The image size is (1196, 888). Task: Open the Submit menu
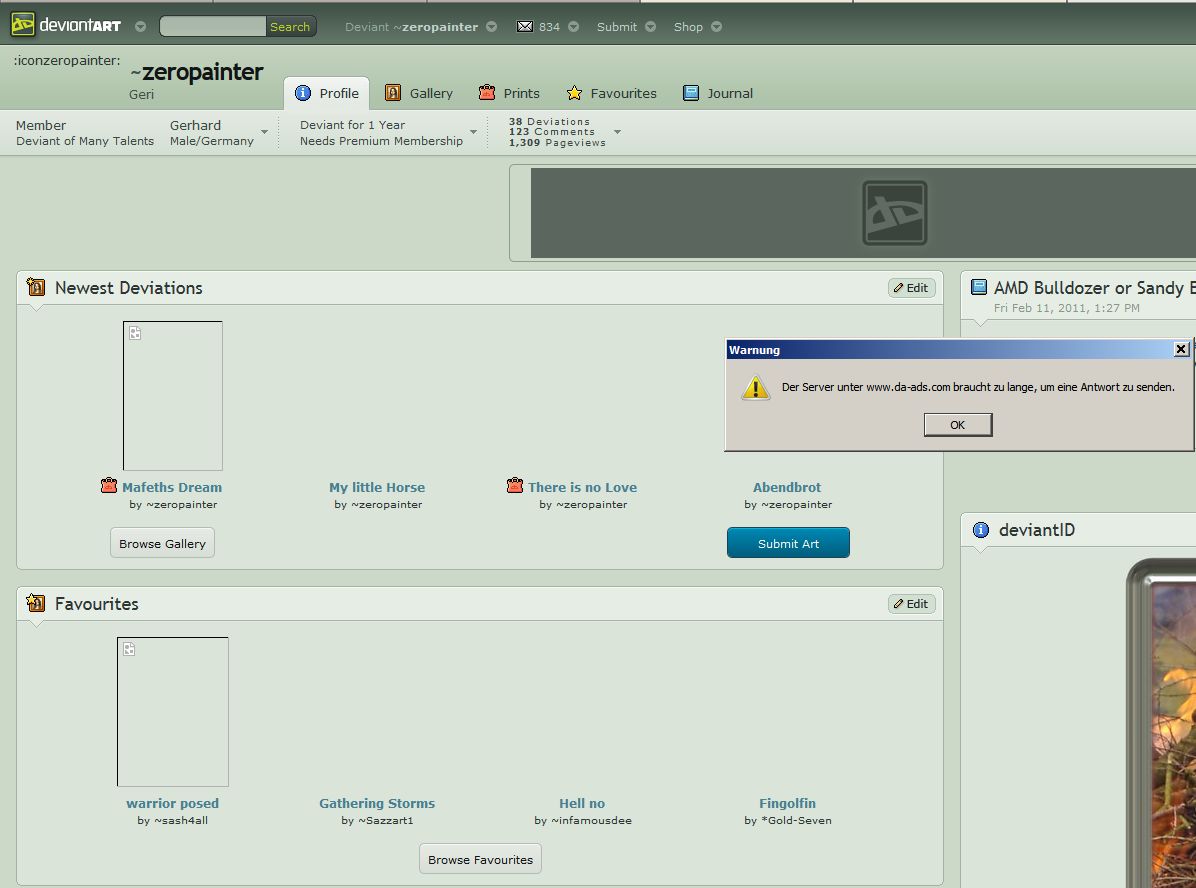[616, 27]
